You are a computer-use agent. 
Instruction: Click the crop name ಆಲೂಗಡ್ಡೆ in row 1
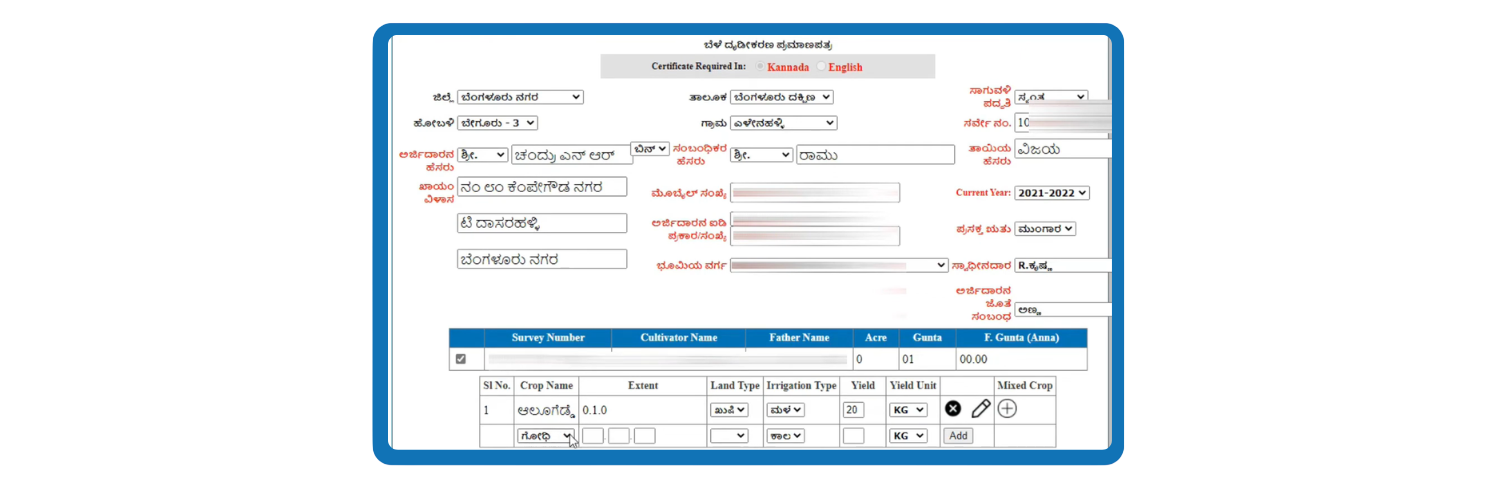(546, 410)
